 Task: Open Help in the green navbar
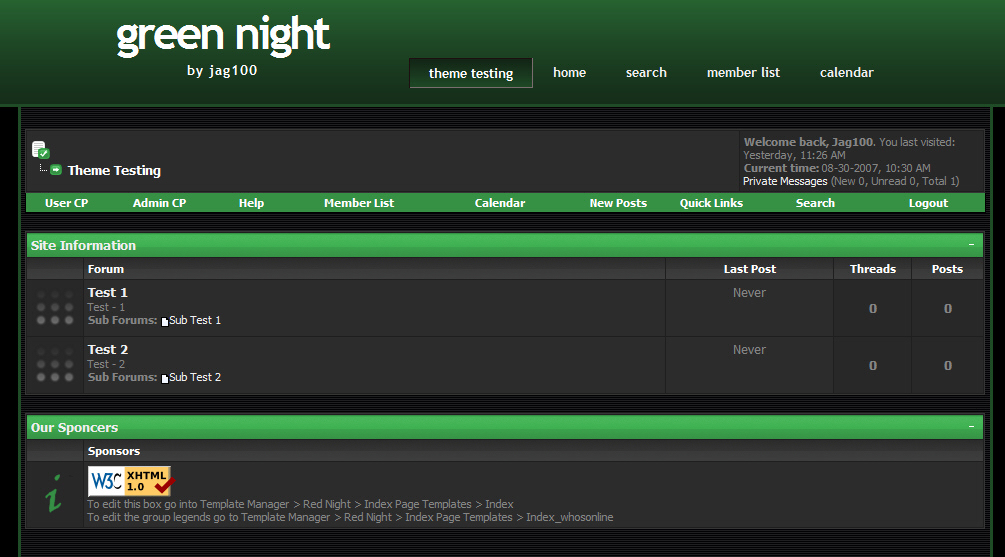click(251, 203)
